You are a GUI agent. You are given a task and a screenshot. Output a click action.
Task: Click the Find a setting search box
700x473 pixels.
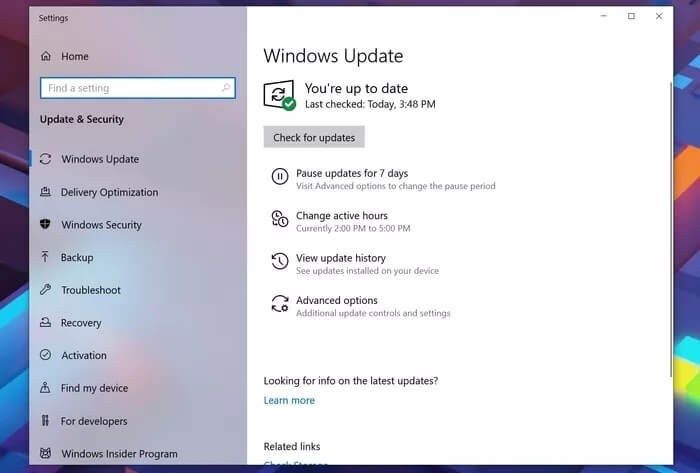point(138,88)
